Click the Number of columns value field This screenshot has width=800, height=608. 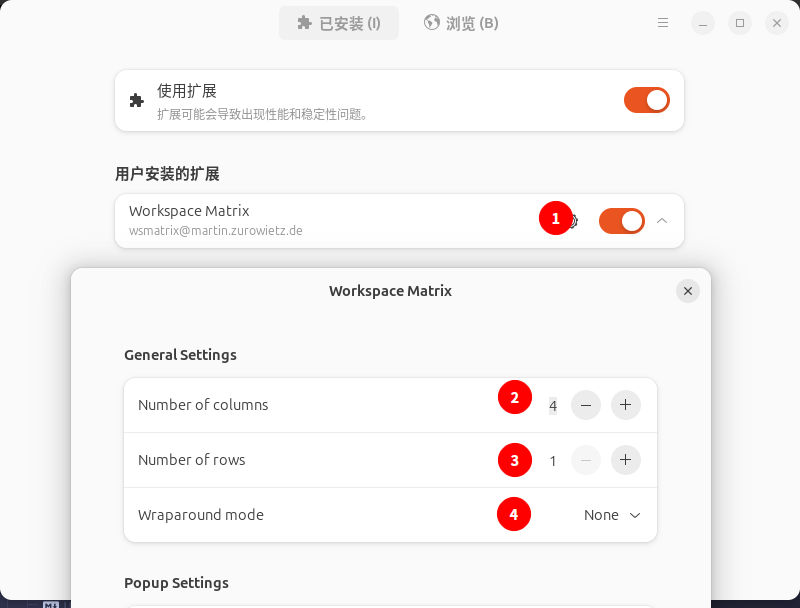[x=553, y=406]
